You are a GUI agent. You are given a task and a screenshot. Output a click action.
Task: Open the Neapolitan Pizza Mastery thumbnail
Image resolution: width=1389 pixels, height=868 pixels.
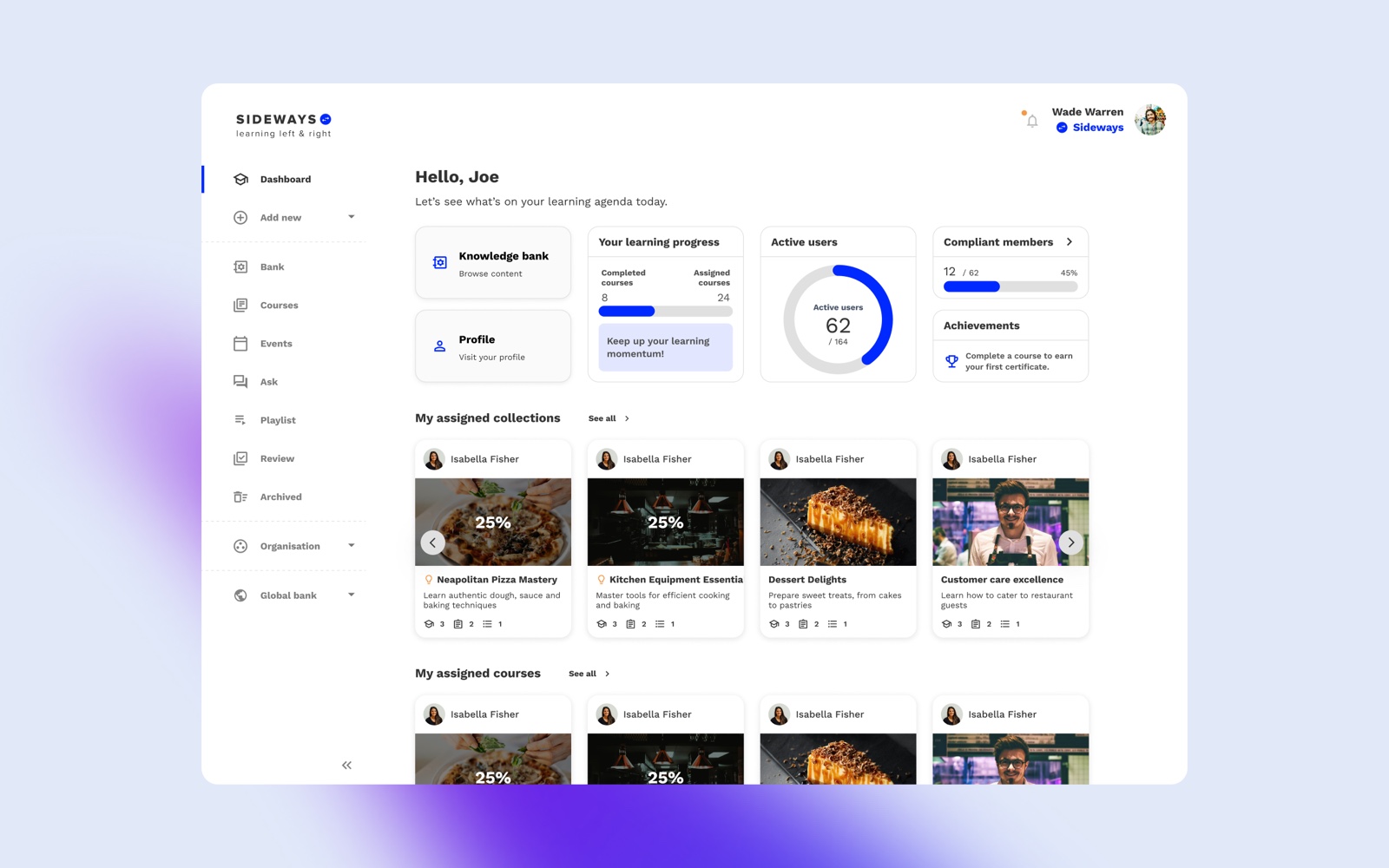pos(493,522)
